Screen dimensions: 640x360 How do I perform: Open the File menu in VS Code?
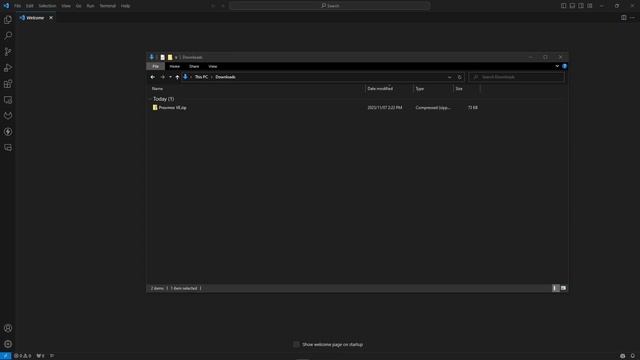coord(18,6)
